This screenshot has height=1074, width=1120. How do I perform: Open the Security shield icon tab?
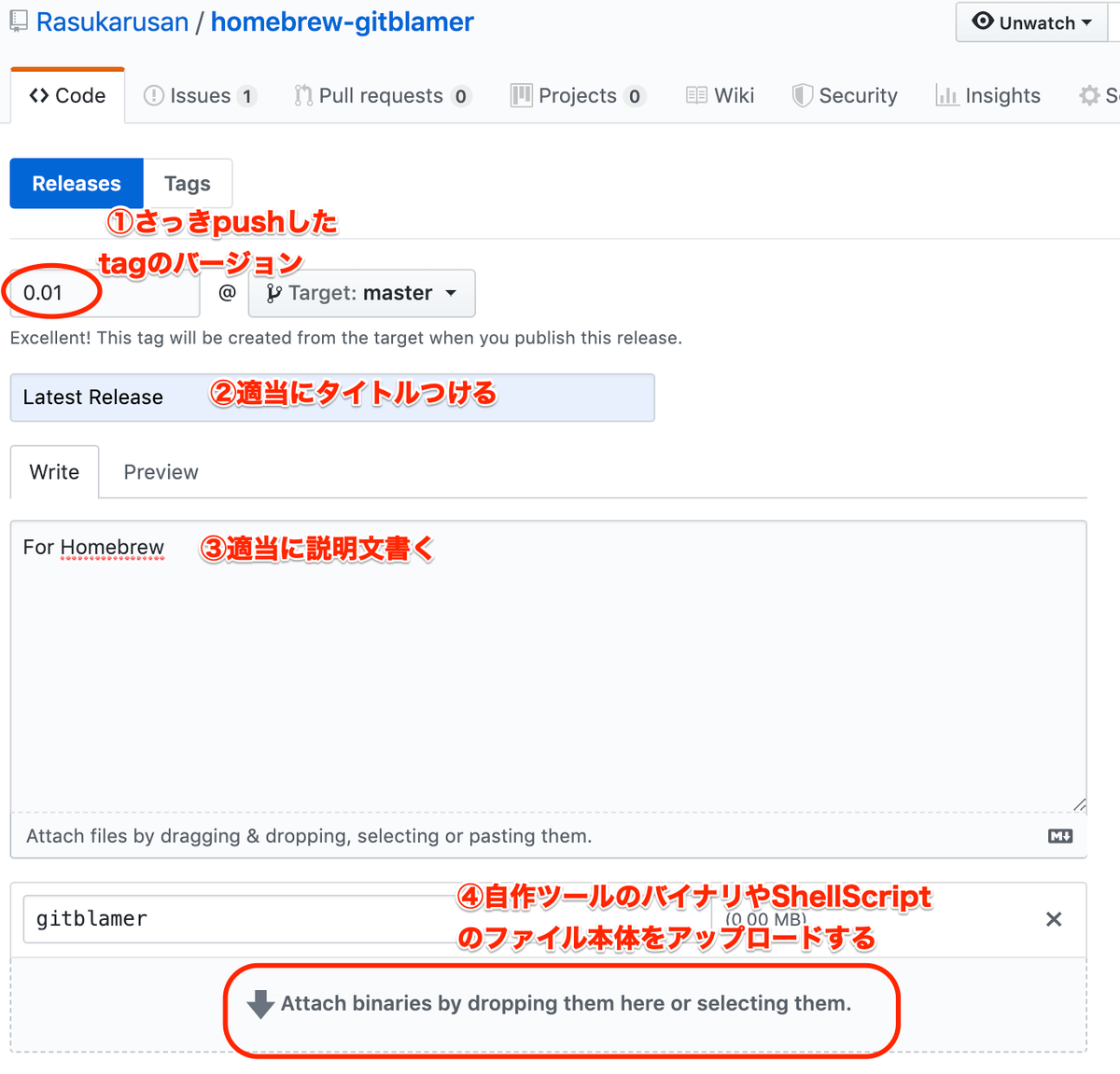[x=803, y=95]
